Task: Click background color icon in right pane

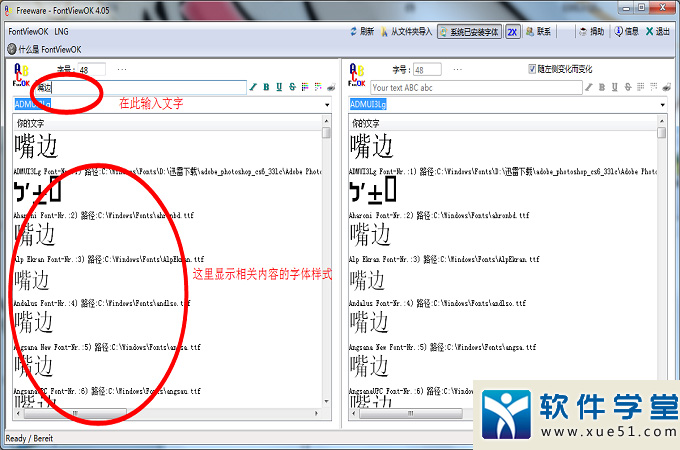Action: coord(654,87)
